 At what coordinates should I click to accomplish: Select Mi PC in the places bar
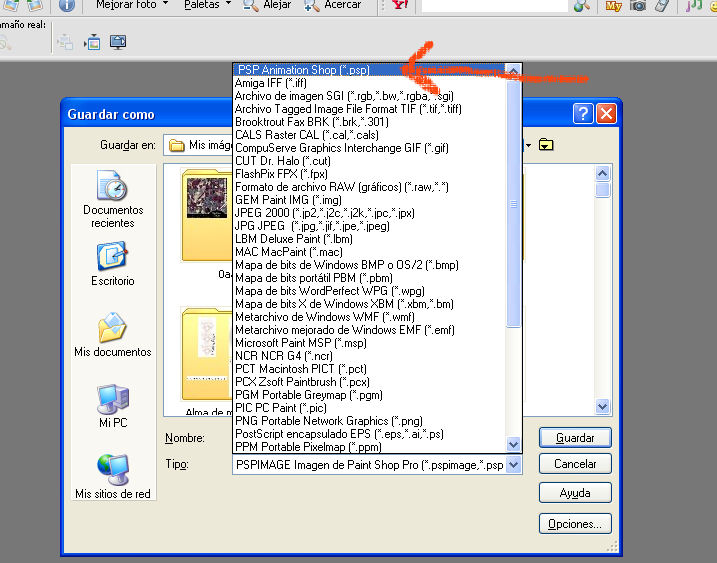[x=112, y=406]
